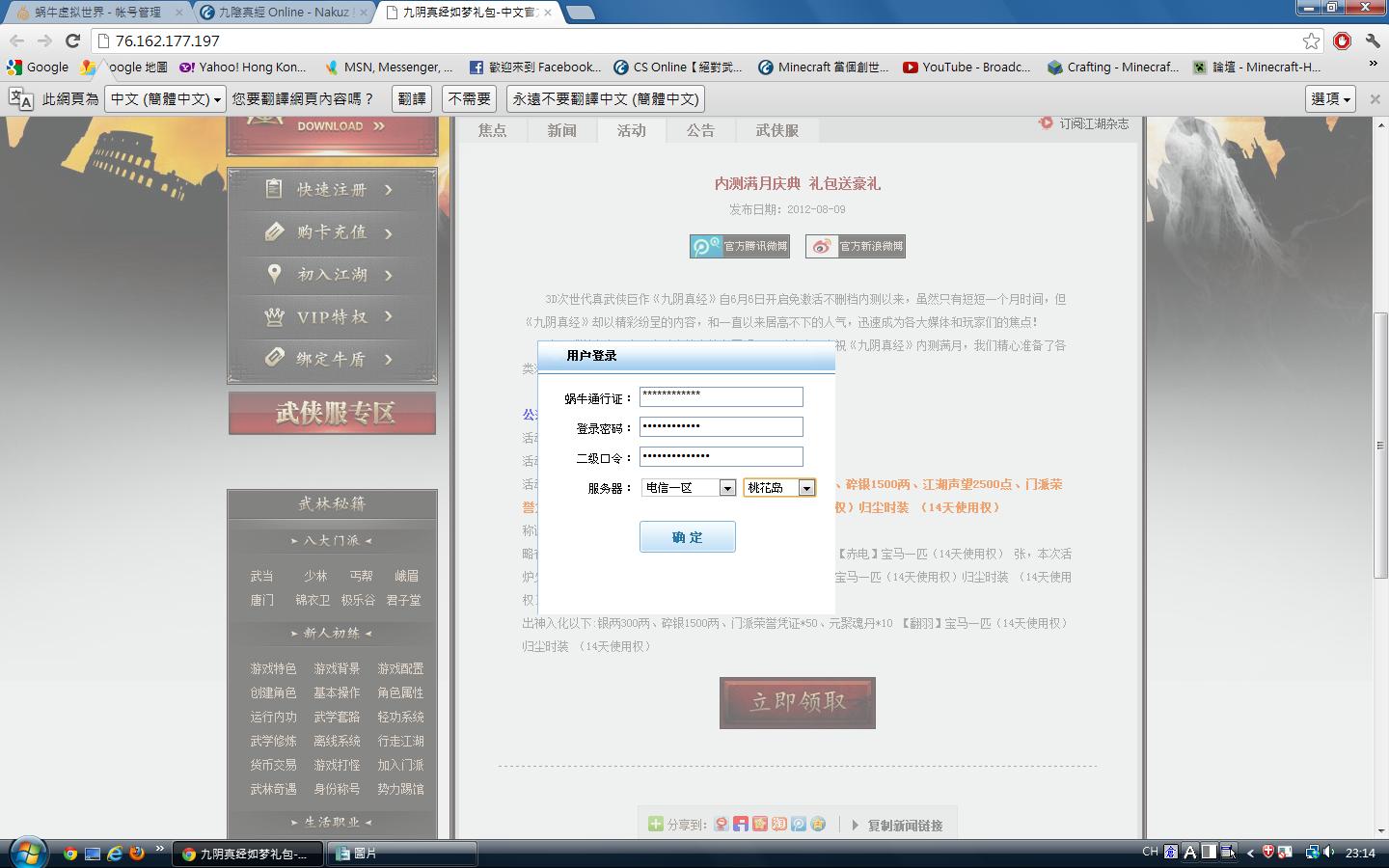This screenshot has height=868, width=1389.
Task: Bookmark page with the star icon
Action: pos(1311,41)
